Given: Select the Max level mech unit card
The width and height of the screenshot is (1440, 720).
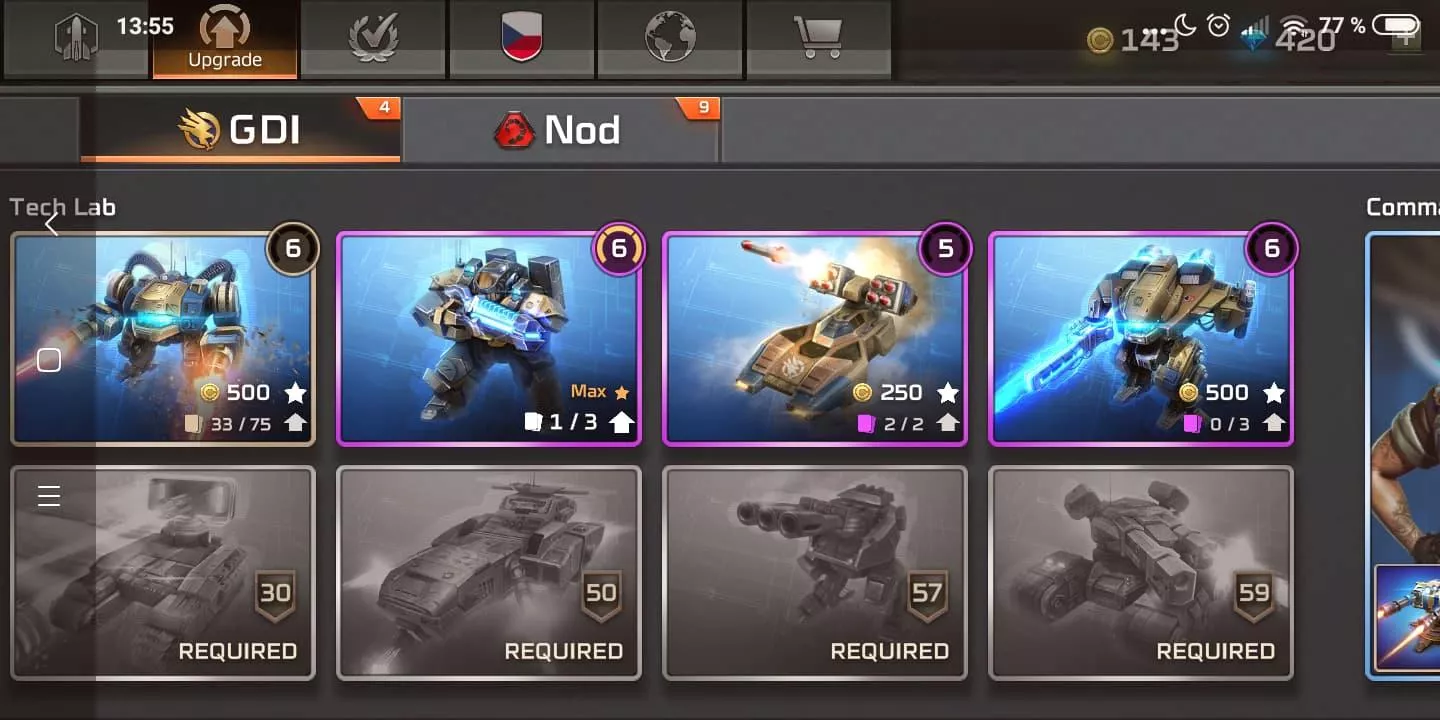Looking at the screenshot, I should [x=489, y=339].
